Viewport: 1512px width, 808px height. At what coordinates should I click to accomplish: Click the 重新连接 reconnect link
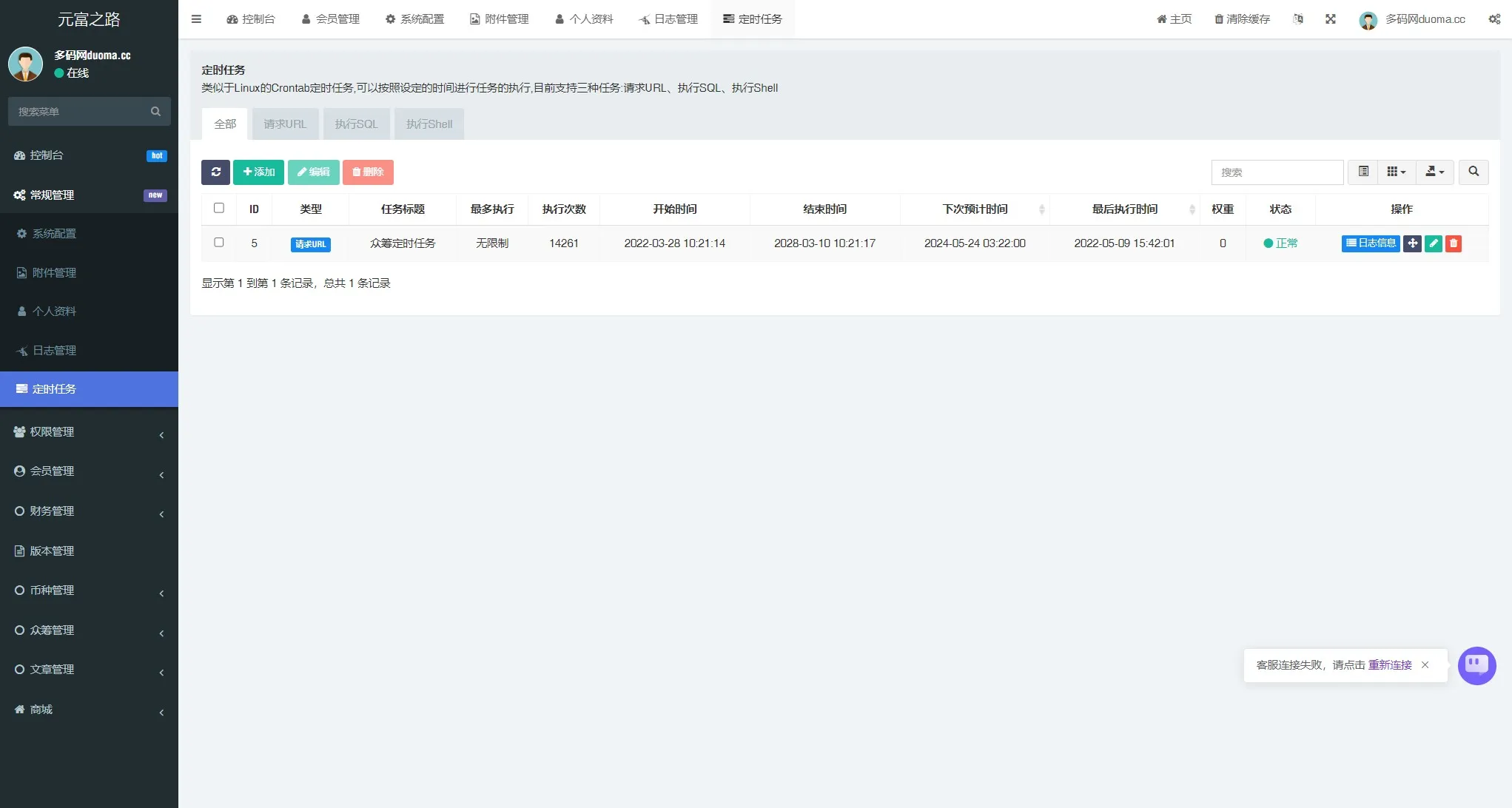(x=1389, y=665)
